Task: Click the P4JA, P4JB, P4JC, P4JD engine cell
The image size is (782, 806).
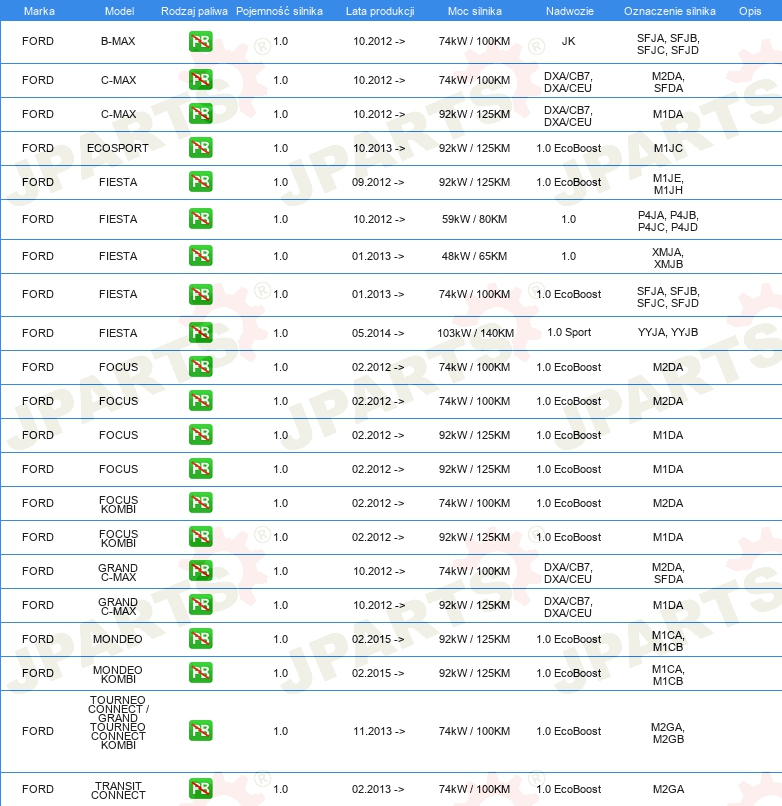Action: coord(668,221)
